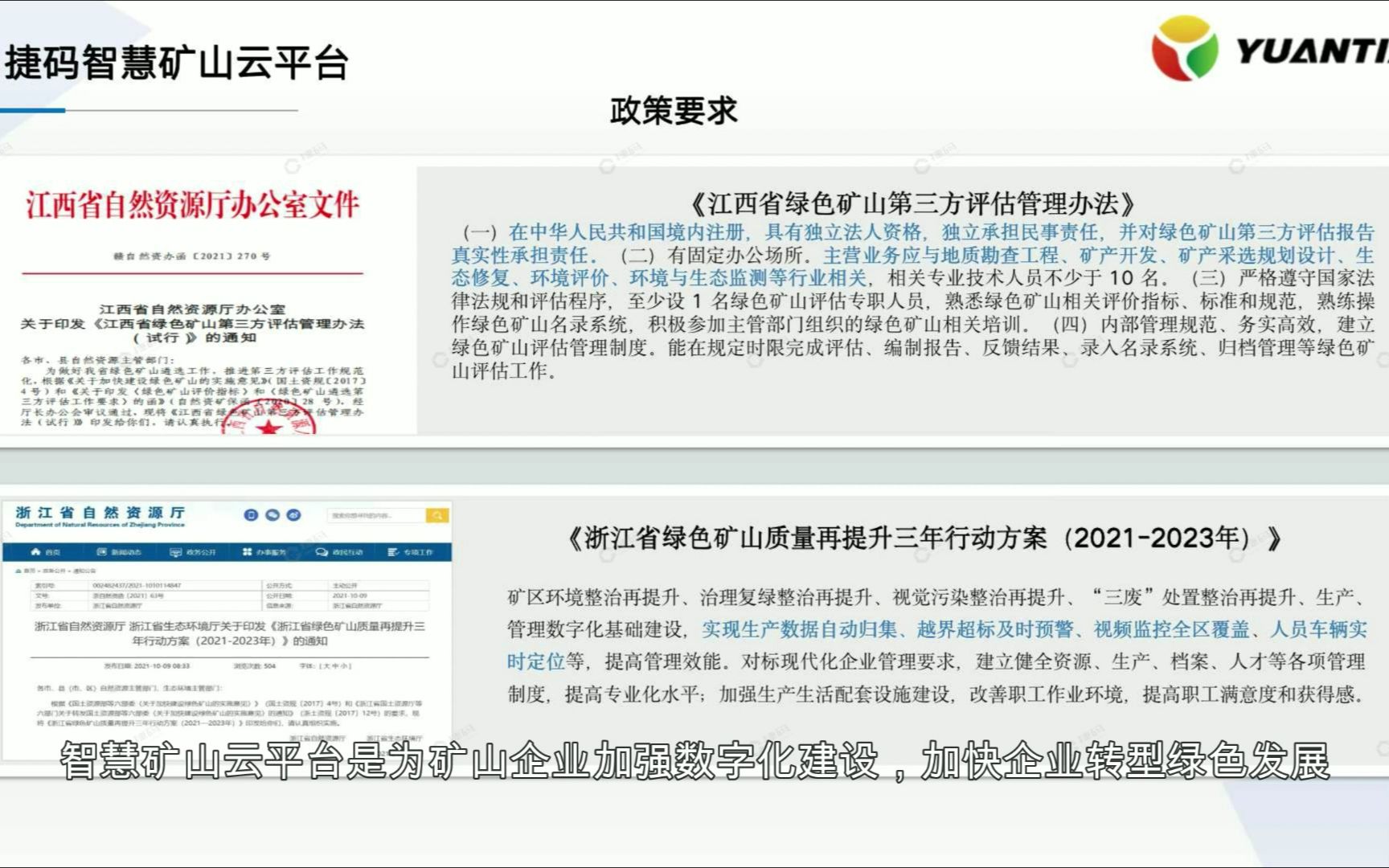Click the Zhejiang notice article headline
The width and height of the screenshot is (1389, 868).
click(x=229, y=633)
